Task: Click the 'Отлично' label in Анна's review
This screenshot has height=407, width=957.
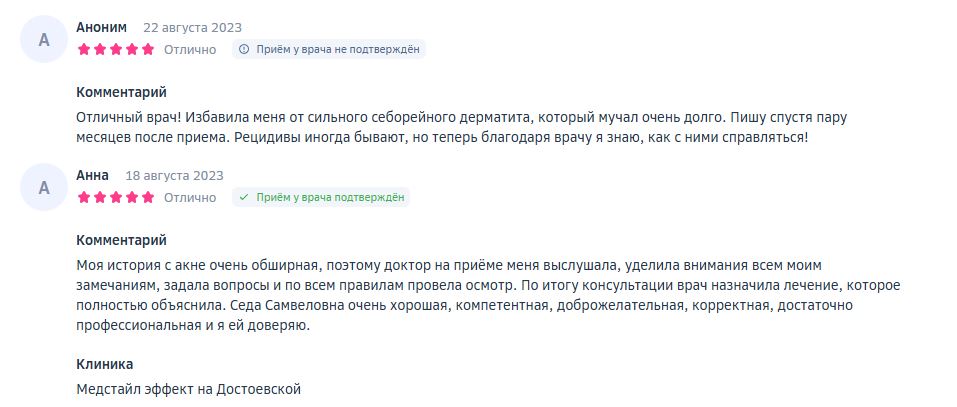Action: [190, 197]
